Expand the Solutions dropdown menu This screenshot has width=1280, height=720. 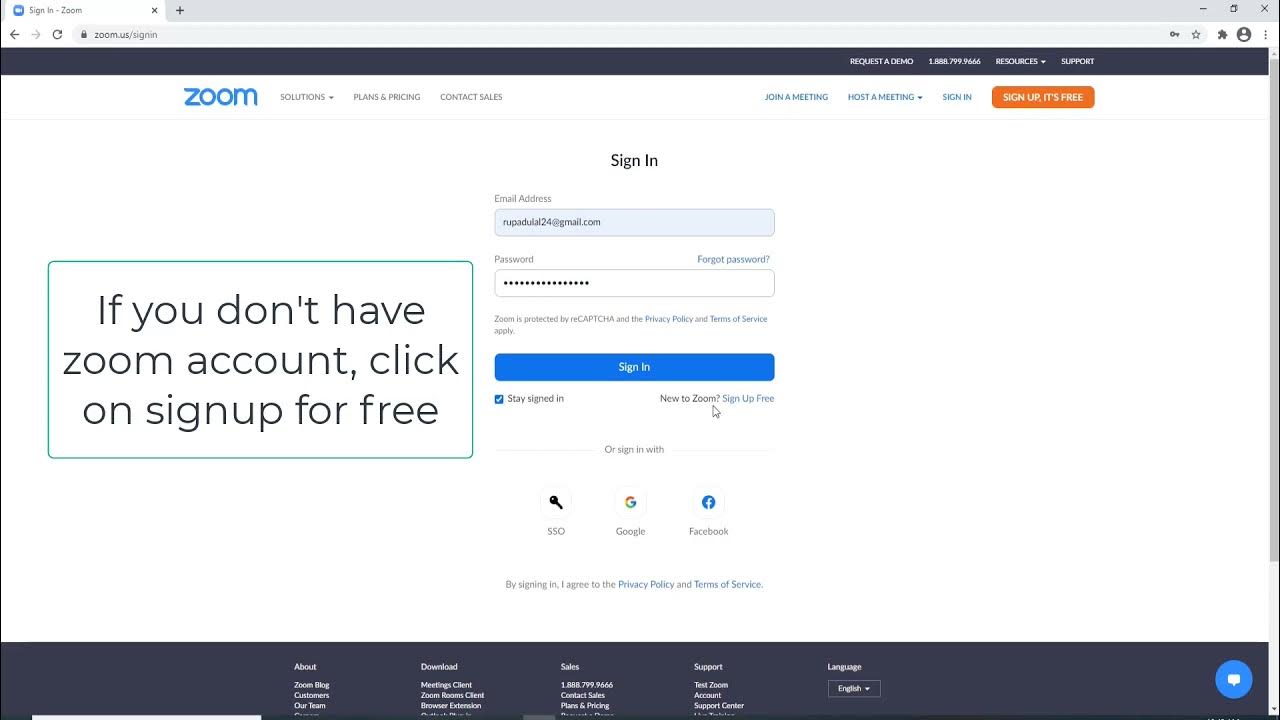coord(307,97)
